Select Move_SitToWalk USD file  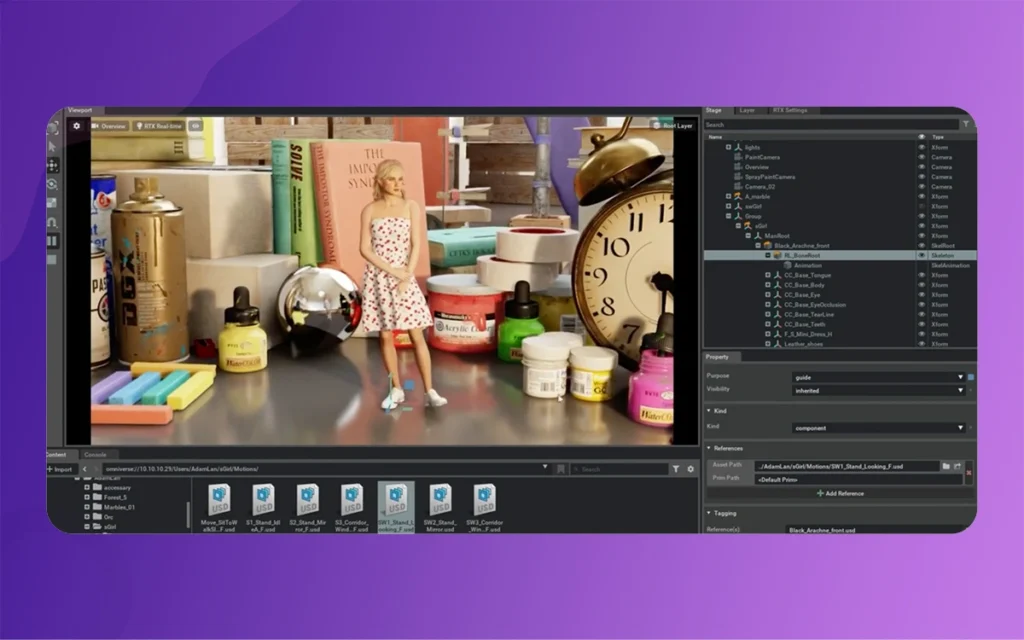click(x=219, y=508)
